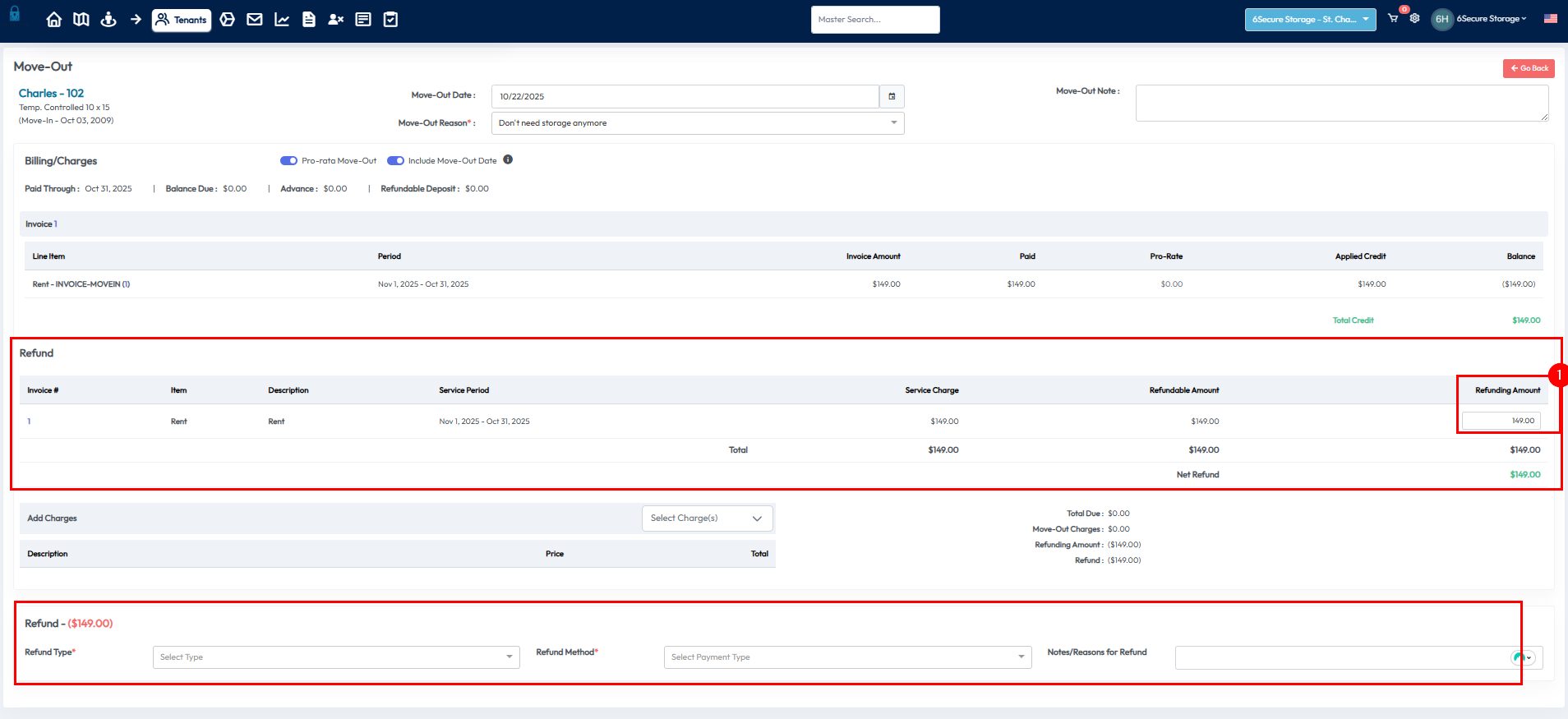Click the calendar icon beside Move-Out Date
This screenshot has width=1568, height=719.
(892, 96)
